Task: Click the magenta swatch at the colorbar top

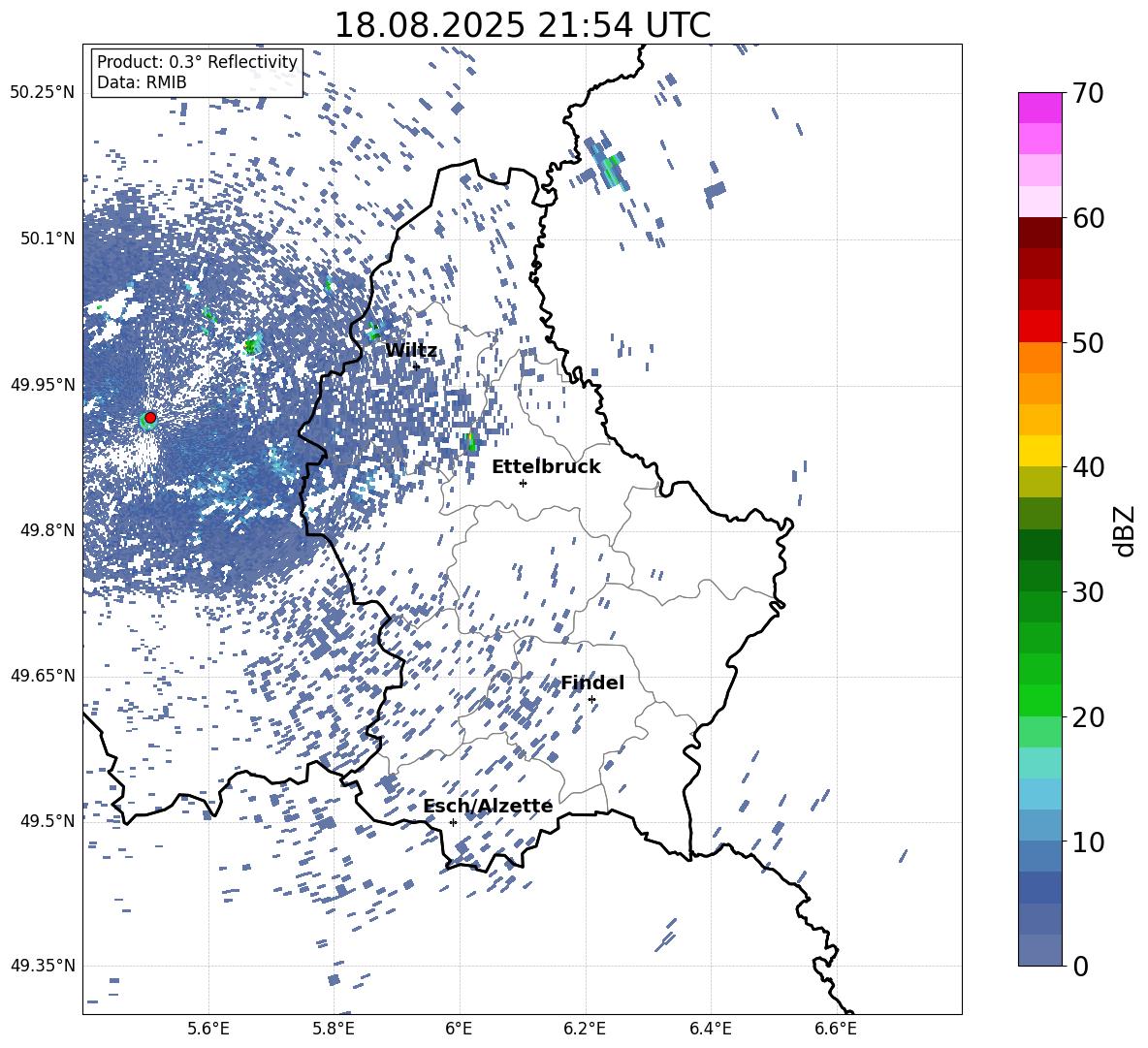Action: [x=1039, y=108]
